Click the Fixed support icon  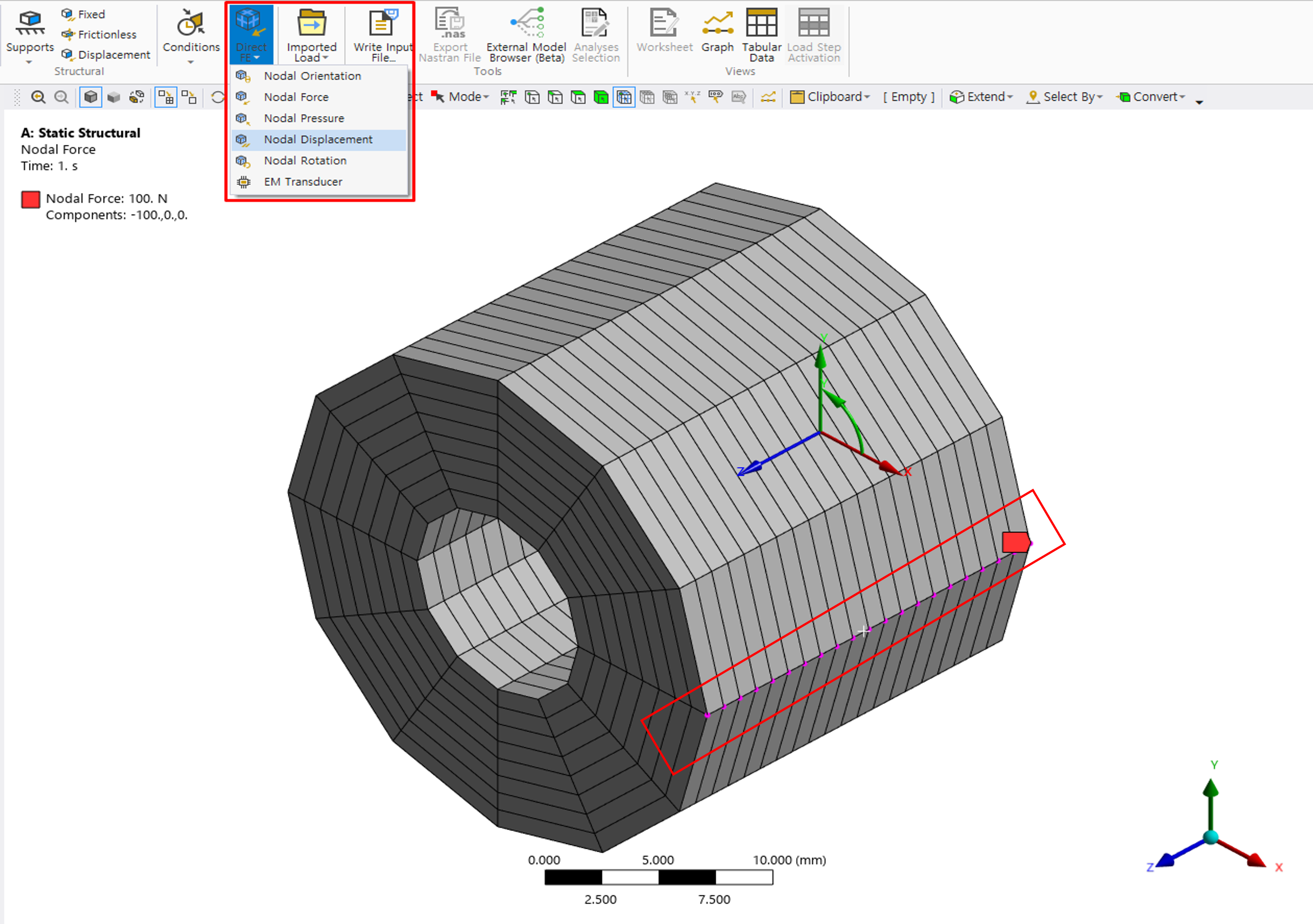coord(84,14)
